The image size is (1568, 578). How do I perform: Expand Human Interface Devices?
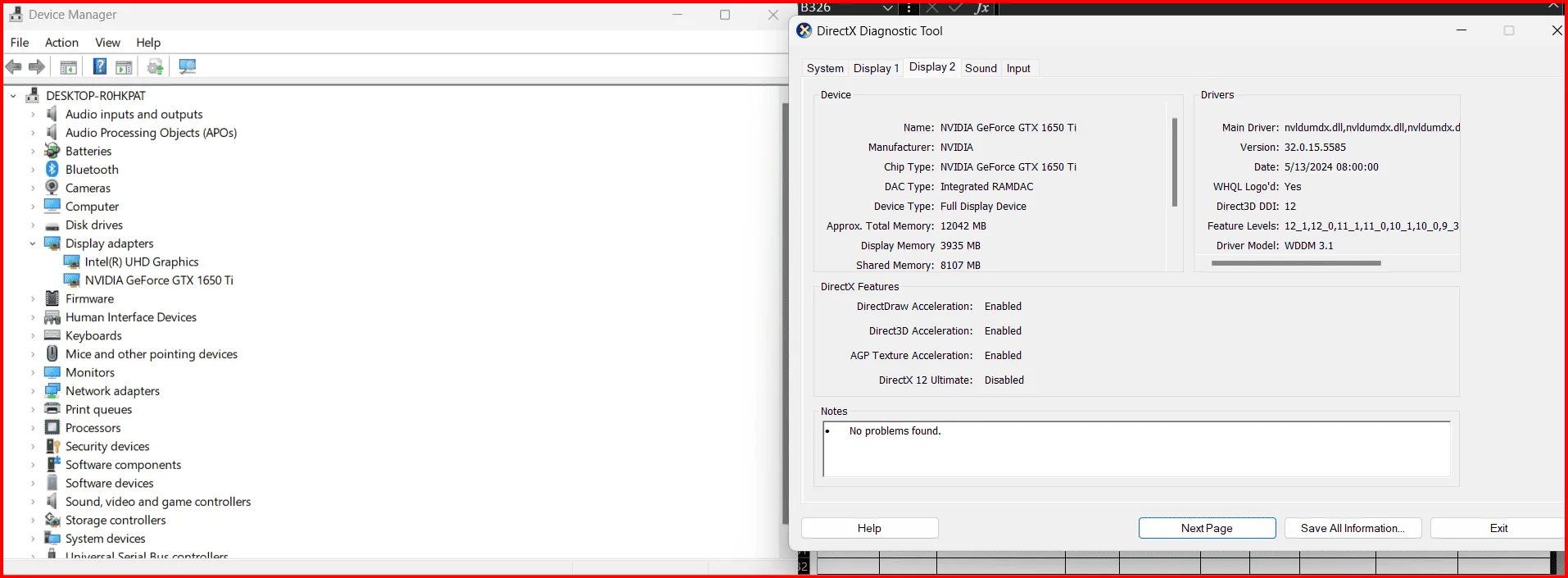coord(33,317)
